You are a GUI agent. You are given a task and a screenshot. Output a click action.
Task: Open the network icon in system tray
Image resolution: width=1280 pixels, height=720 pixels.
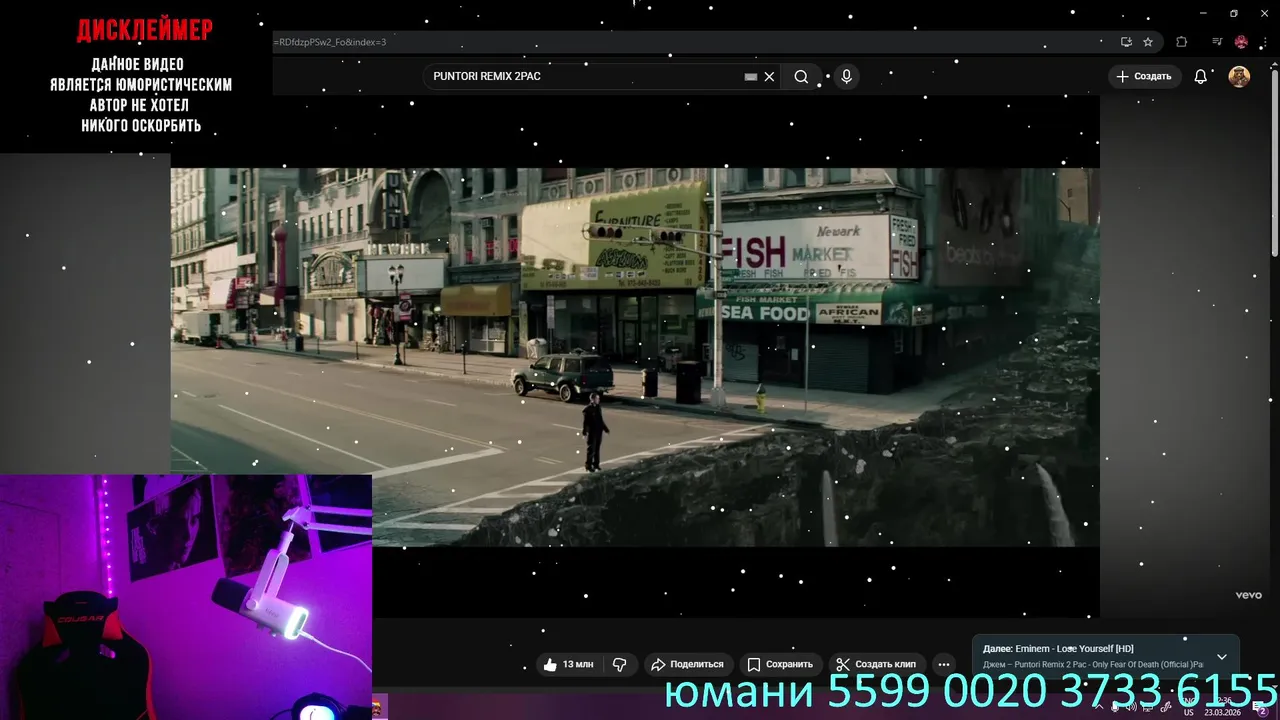1148,709
